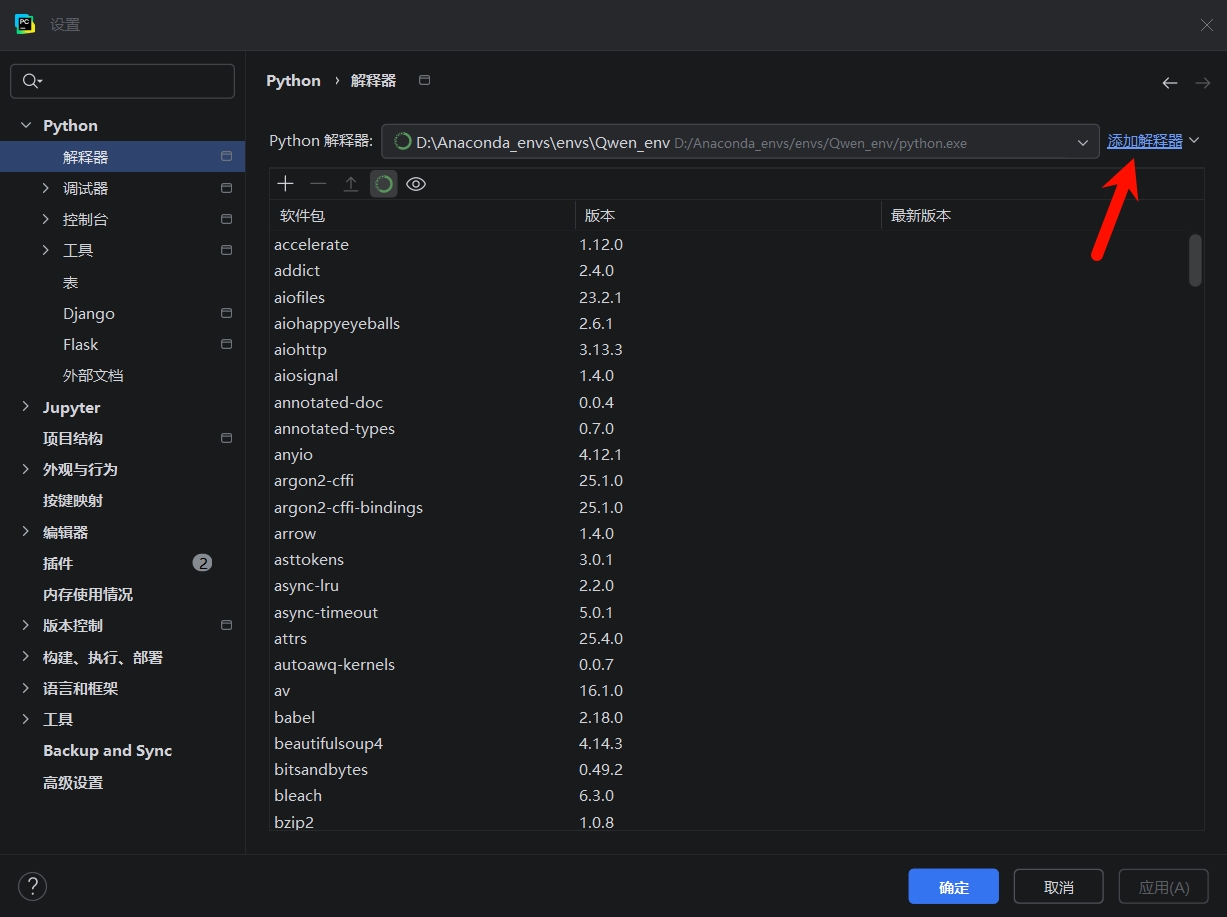Image resolution: width=1227 pixels, height=917 pixels.
Task: Select 解释器 in the settings tree
Action: pyautogui.click(x=122, y=157)
